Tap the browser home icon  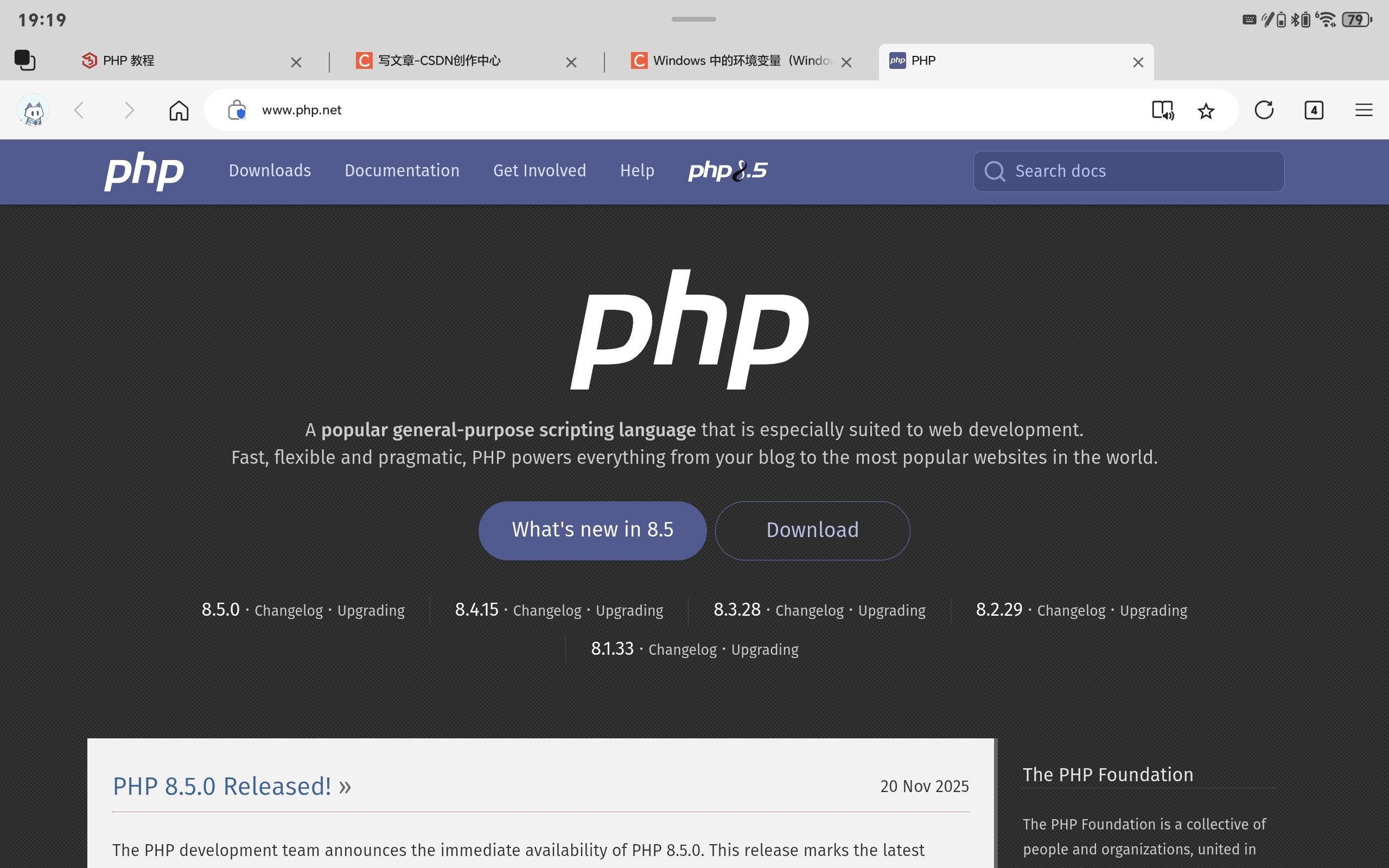click(179, 110)
